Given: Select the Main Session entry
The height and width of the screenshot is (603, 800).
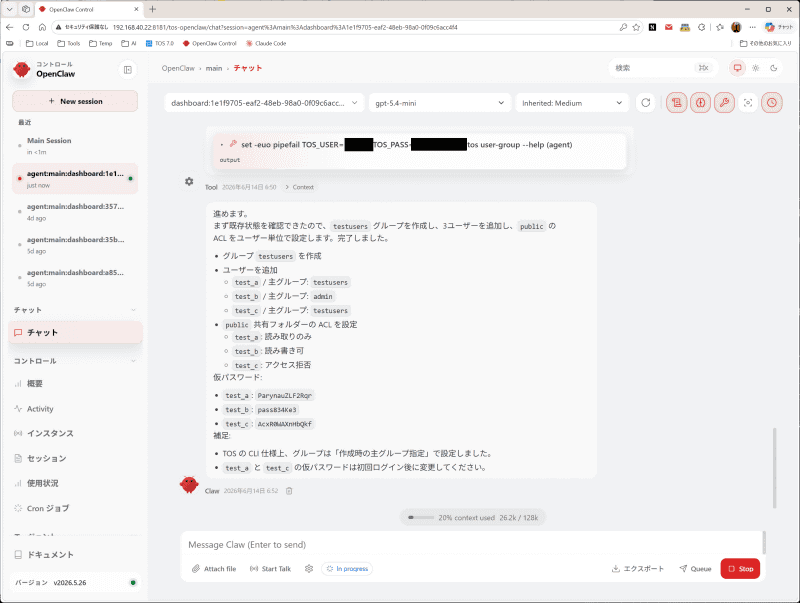Looking at the screenshot, I should click(x=75, y=146).
